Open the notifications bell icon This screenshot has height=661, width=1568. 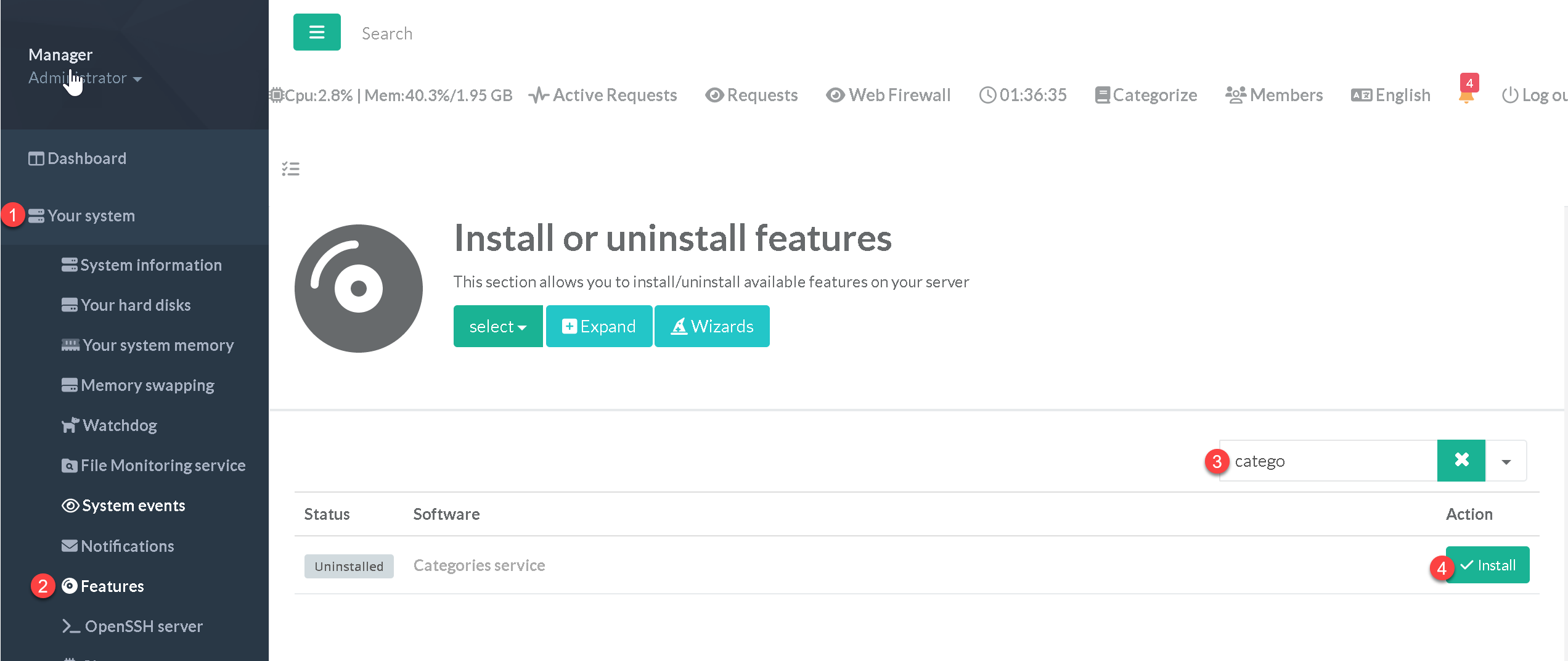1466,95
